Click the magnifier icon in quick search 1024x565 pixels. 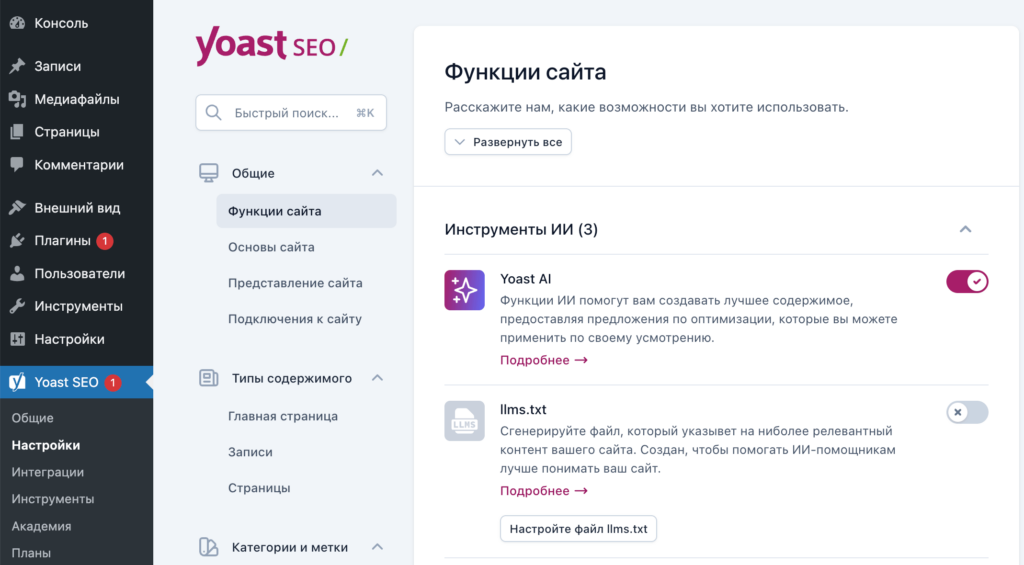214,112
